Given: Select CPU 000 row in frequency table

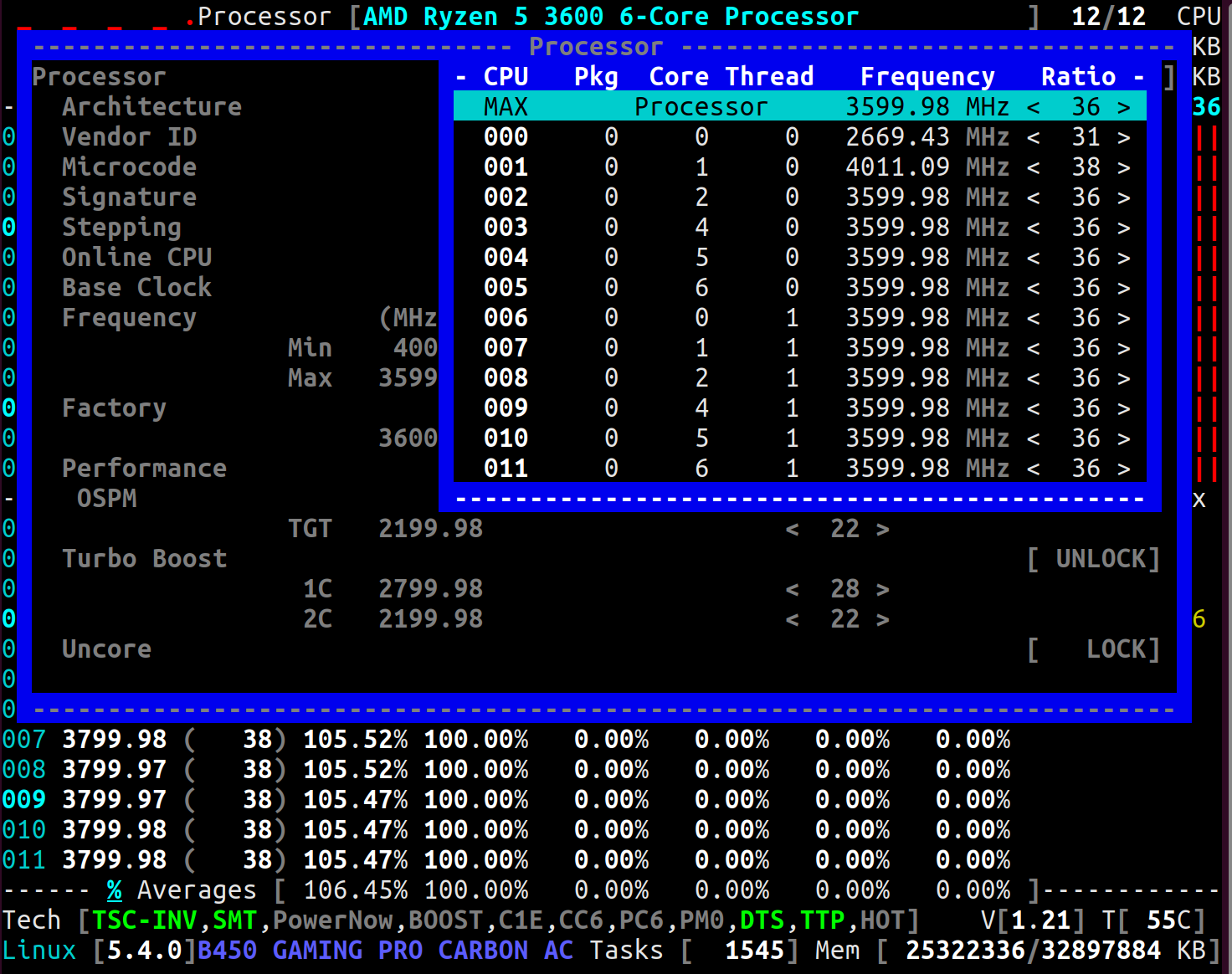Looking at the screenshot, I should coord(800,136).
